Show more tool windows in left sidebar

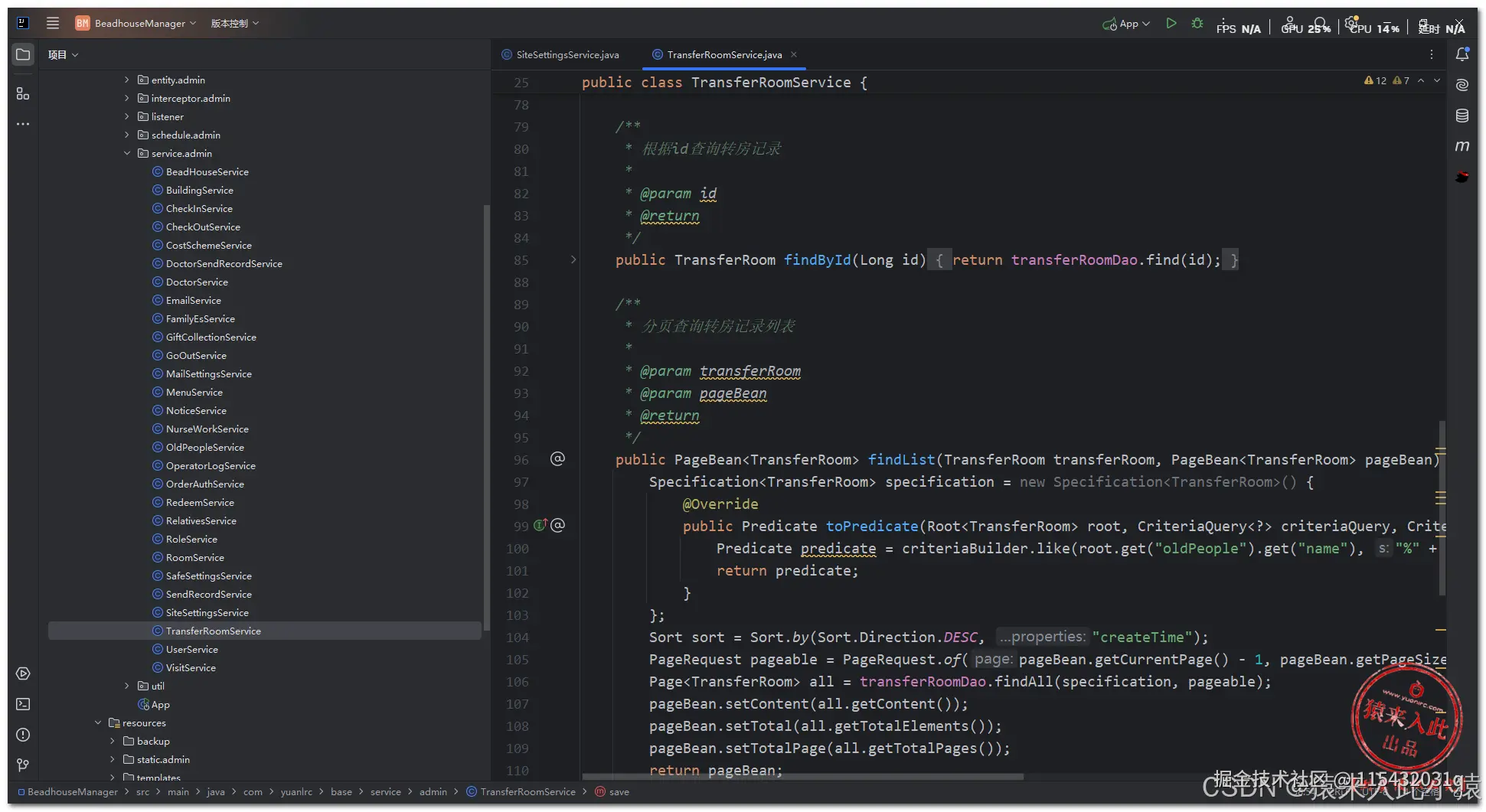(x=23, y=124)
